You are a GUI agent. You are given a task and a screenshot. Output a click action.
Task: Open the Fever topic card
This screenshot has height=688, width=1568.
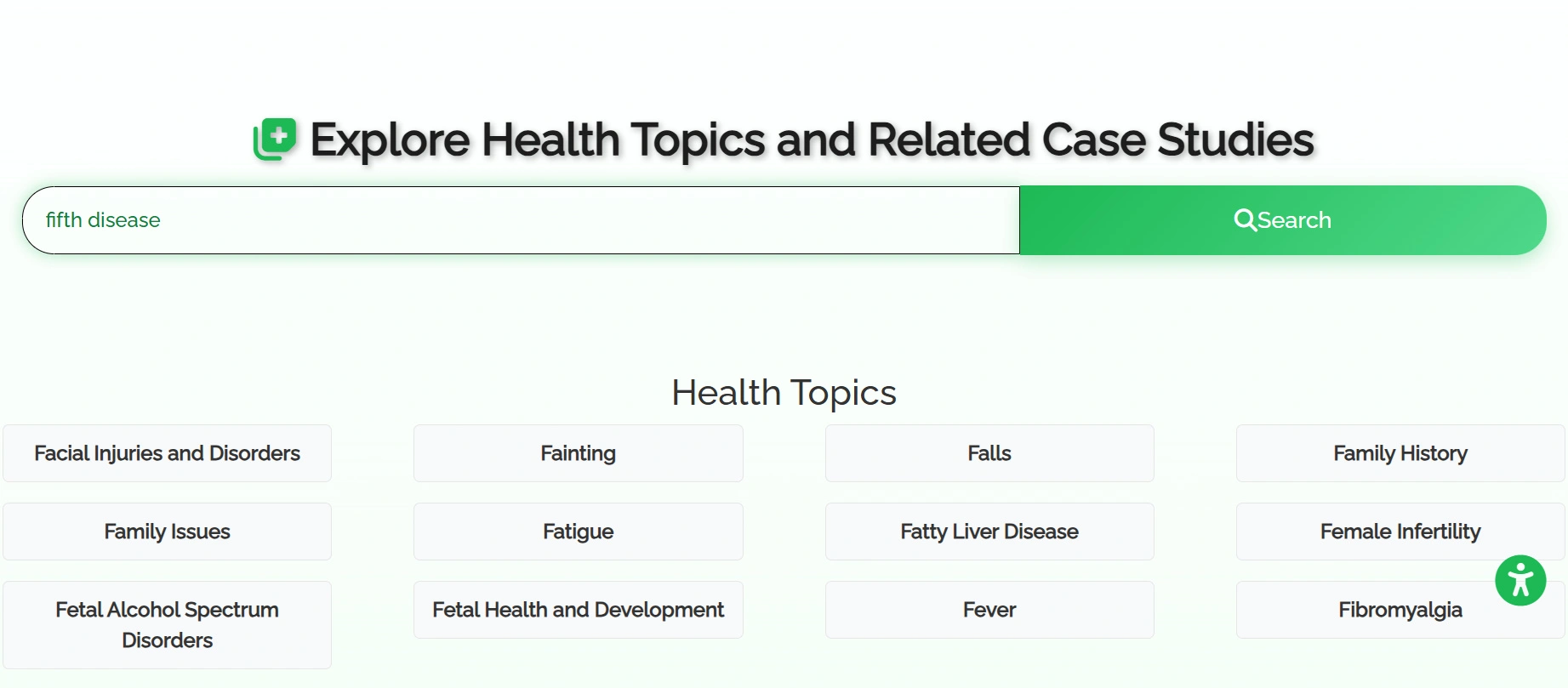pyautogui.click(x=989, y=610)
